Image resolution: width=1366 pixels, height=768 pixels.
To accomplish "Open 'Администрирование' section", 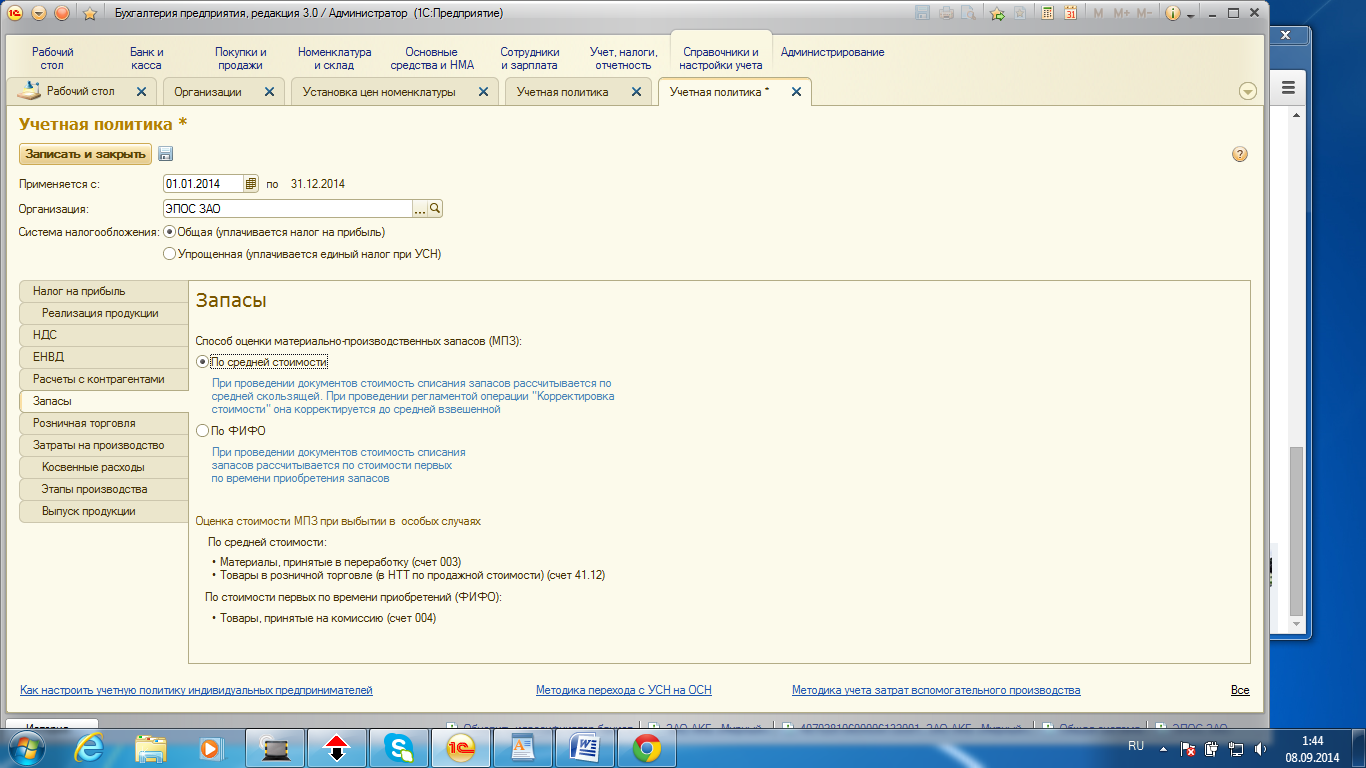I will click(x=832, y=52).
